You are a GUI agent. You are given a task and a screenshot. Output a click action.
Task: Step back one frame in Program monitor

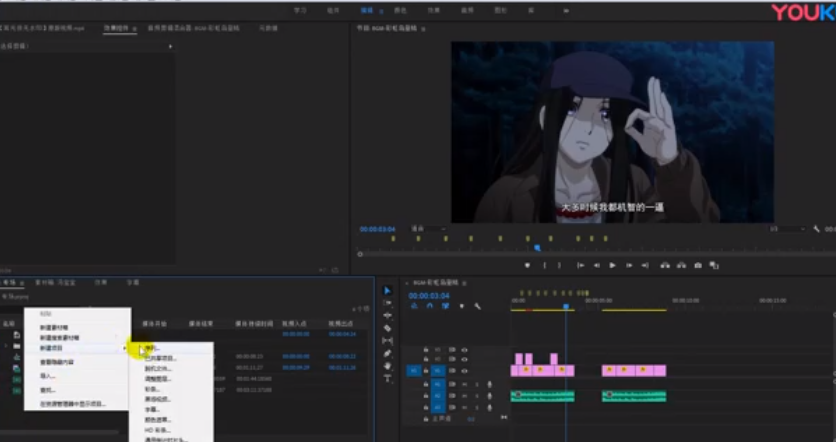click(x=597, y=266)
